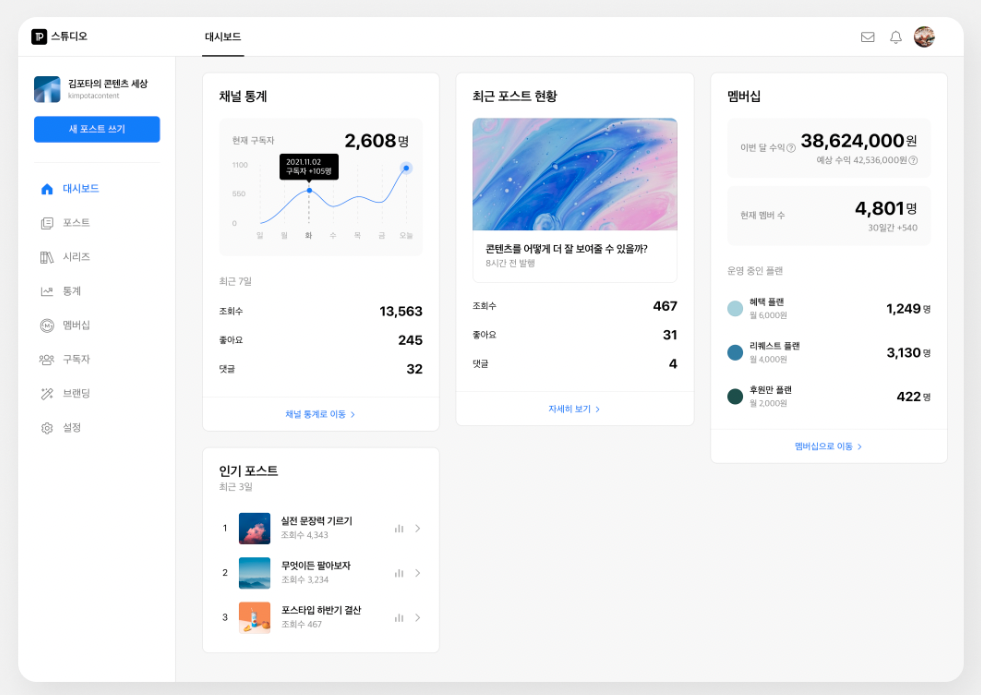Image resolution: width=981 pixels, height=695 pixels.
Task: Click the 스튜디오 logo icon
Action: point(41,36)
